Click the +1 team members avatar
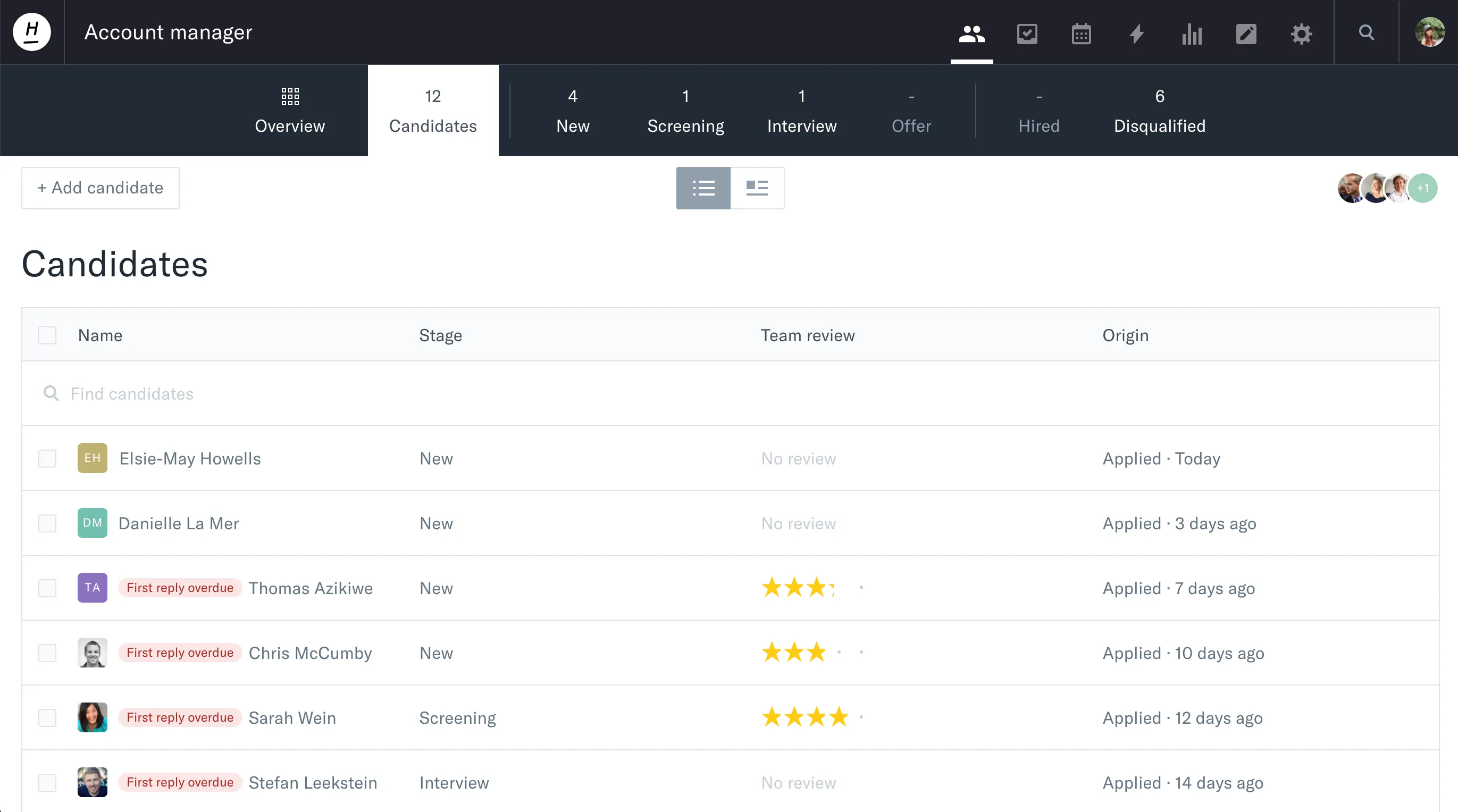 [1422, 188]
